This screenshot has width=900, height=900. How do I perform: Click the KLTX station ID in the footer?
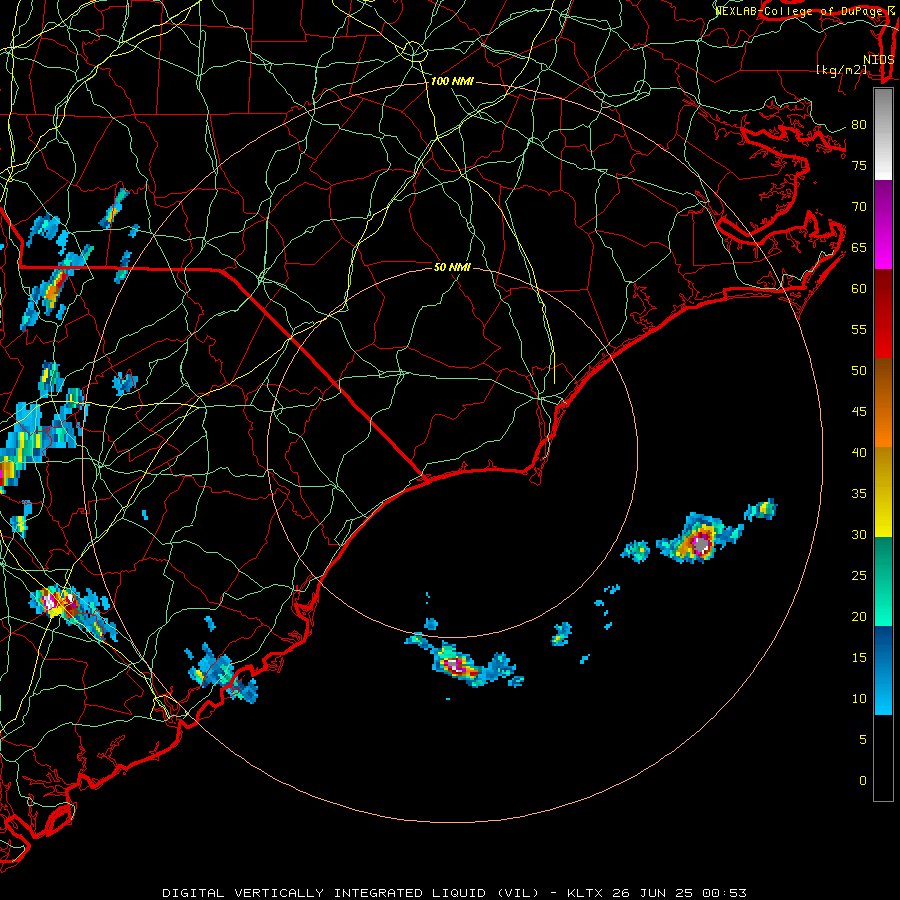[585, 893]
